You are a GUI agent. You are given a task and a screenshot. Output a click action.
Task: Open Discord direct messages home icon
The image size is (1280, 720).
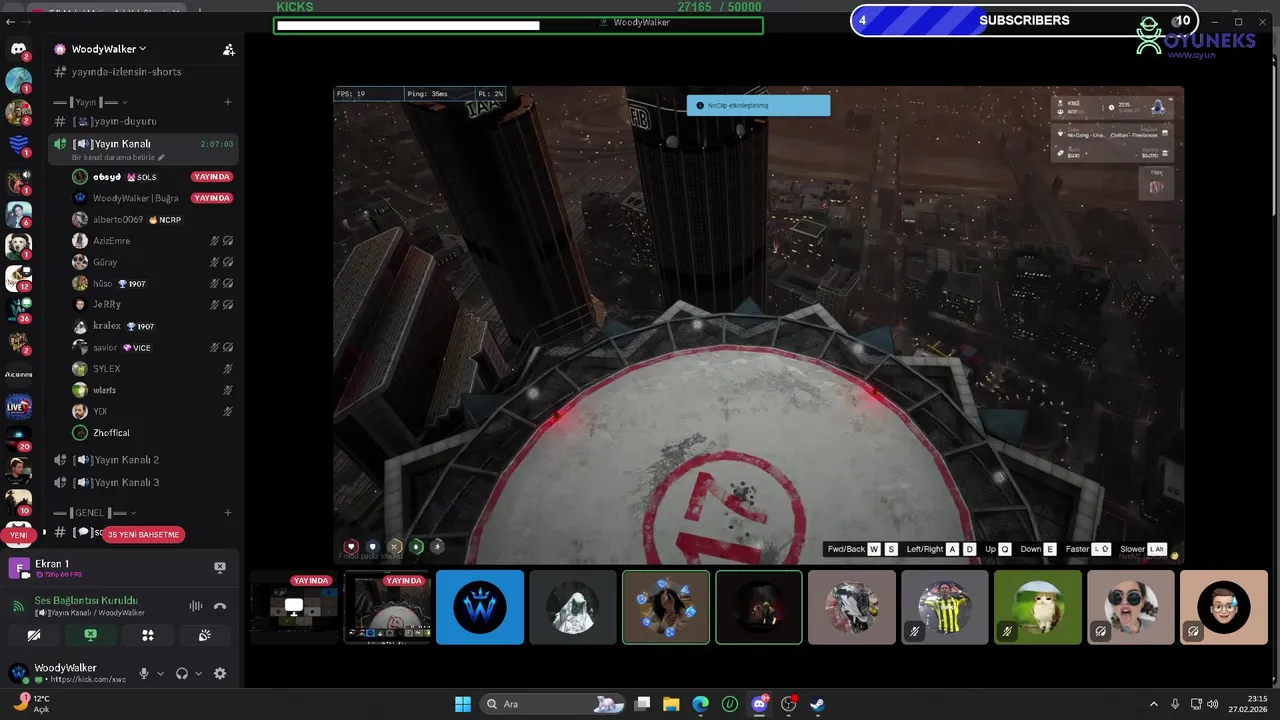(x=18, y=48)
